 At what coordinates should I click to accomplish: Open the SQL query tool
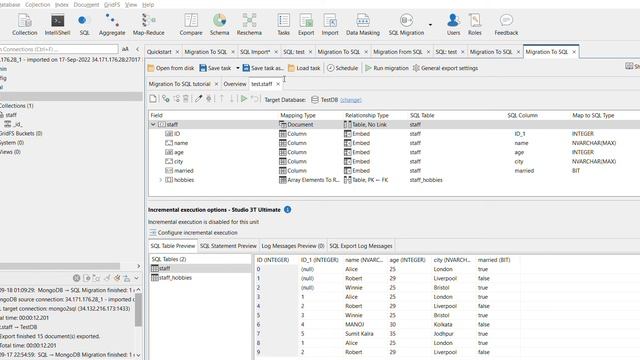(84, 24)
